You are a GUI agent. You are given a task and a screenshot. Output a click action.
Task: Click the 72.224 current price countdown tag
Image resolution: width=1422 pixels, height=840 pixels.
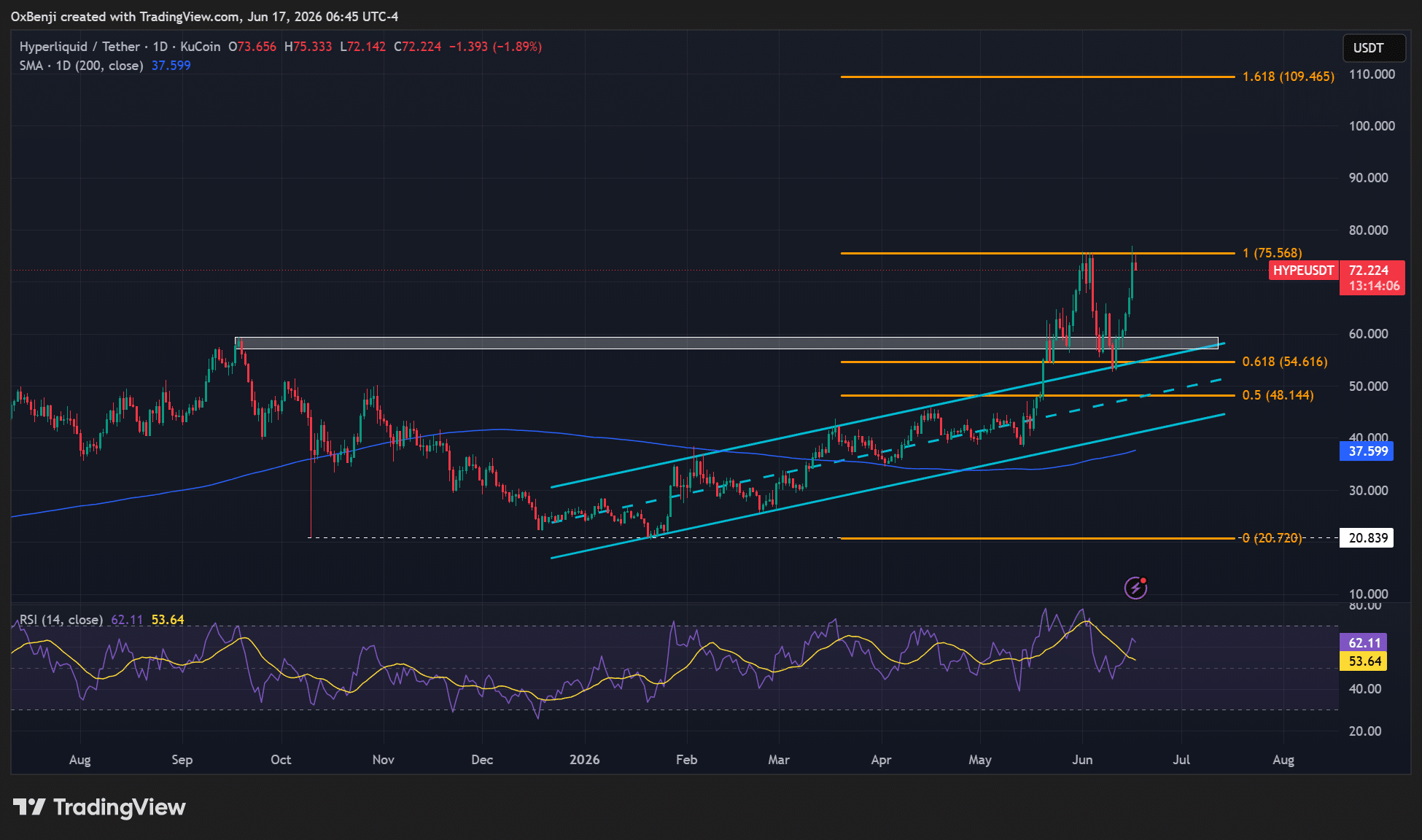[1373, 278]
